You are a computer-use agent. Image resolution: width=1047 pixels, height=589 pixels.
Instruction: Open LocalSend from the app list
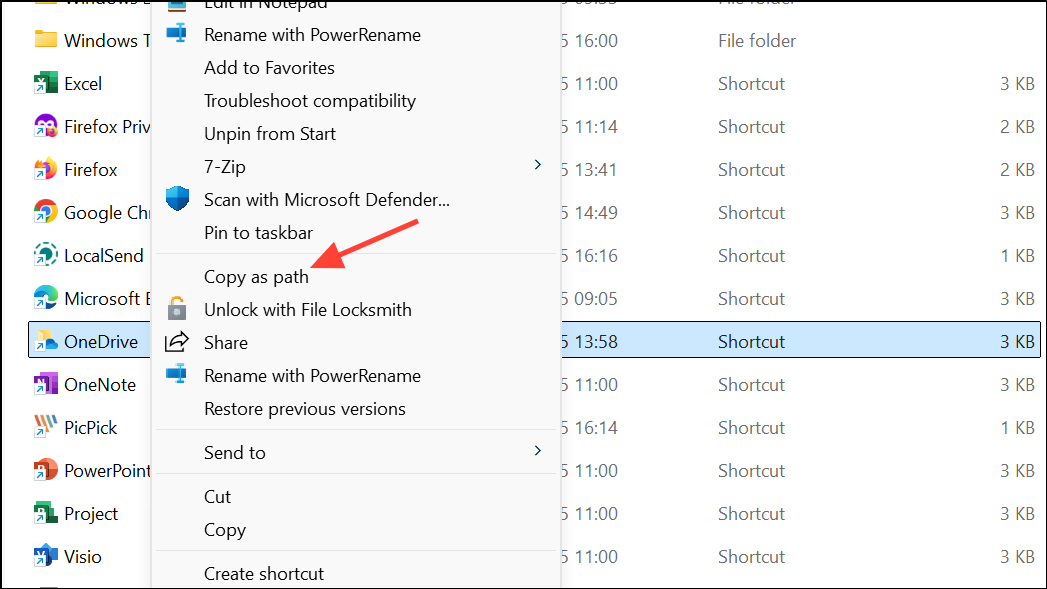(95, 255)
